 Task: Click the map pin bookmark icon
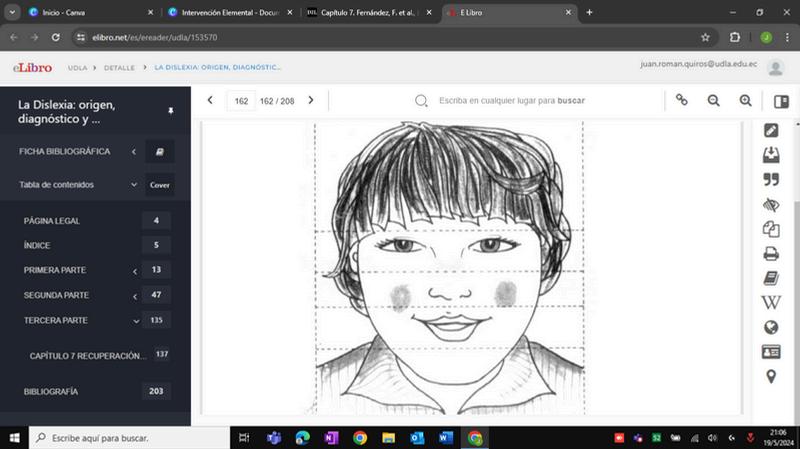pos(771,376)
